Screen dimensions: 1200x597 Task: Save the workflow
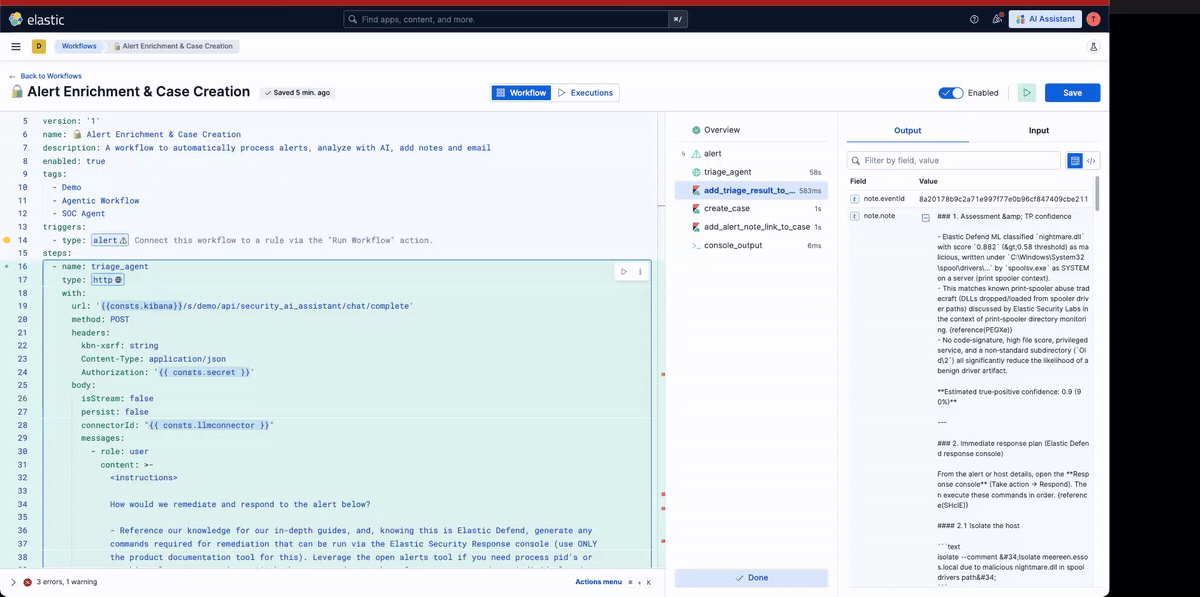coord(1072,93)
